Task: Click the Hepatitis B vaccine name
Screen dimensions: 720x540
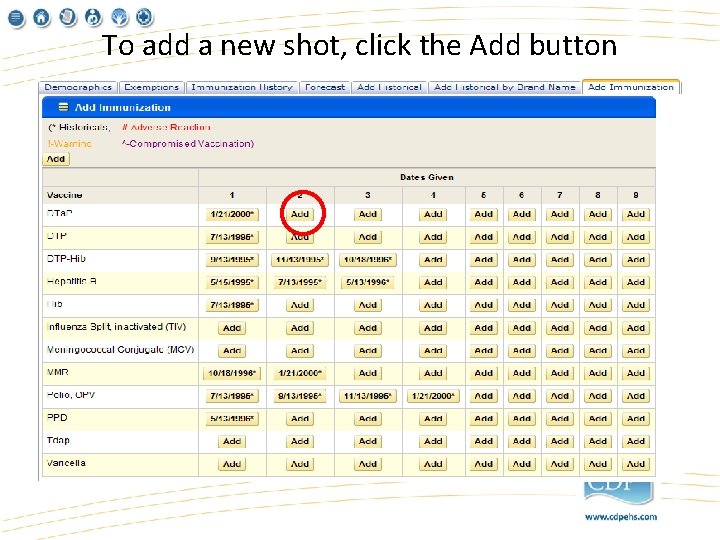Action: [x=72, y=281]
